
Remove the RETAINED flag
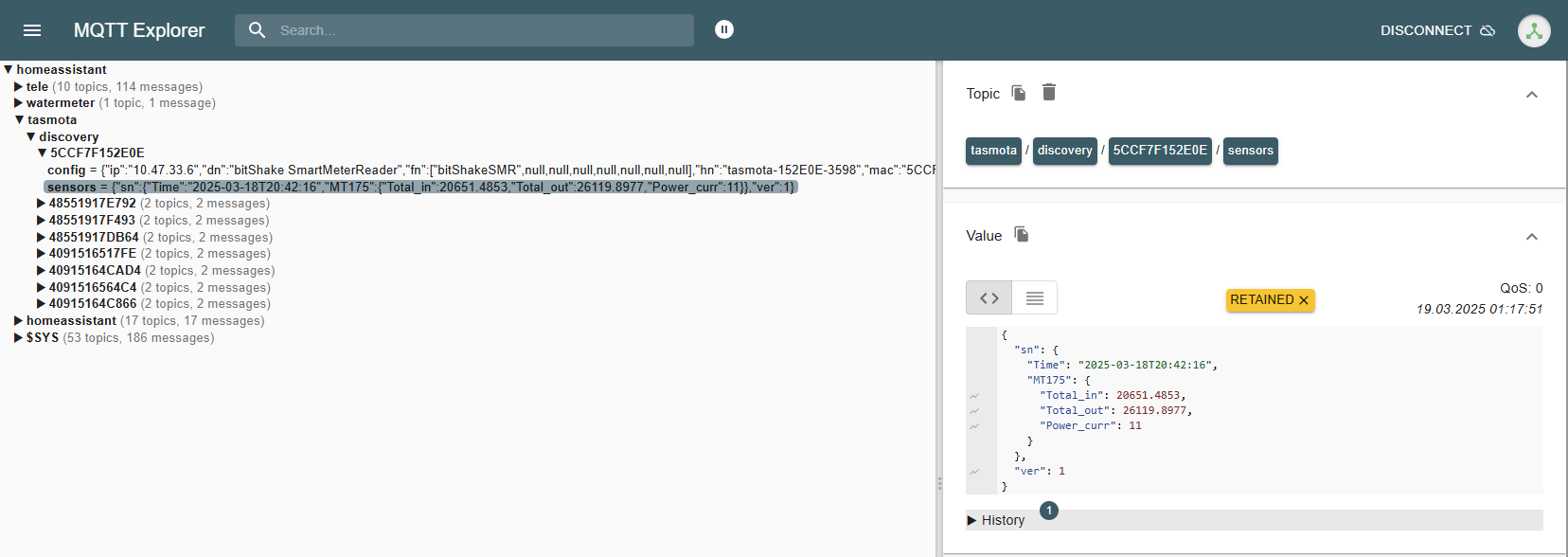[x=1304, y=300]
